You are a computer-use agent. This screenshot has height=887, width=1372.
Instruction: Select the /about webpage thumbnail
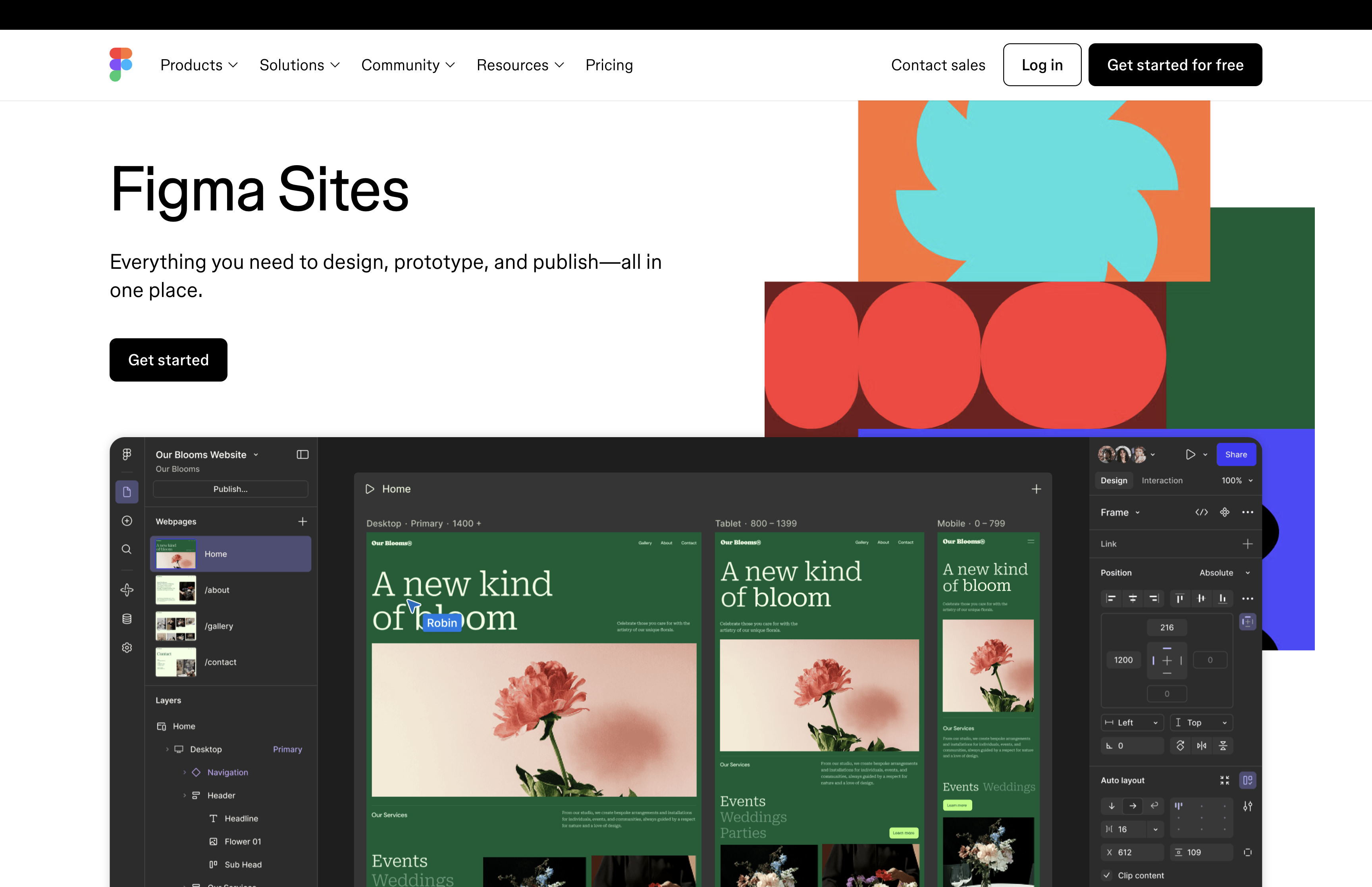pos(175,590)
